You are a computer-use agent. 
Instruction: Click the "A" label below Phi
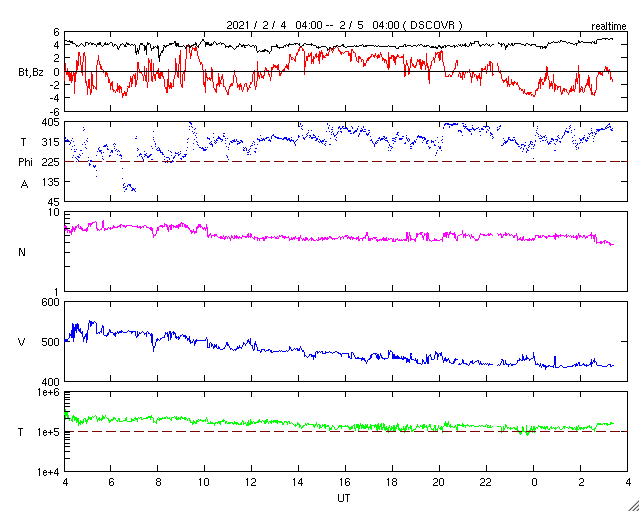click(x=24, y=185)
